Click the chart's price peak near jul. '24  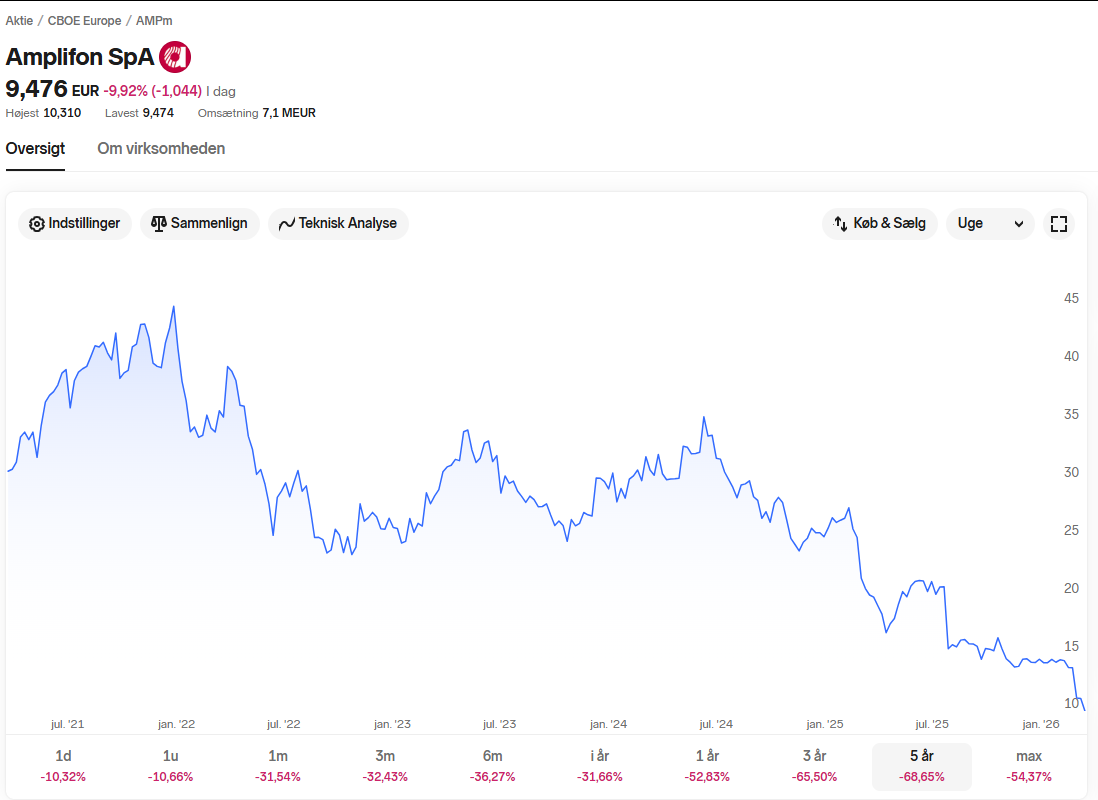(704, 418)
